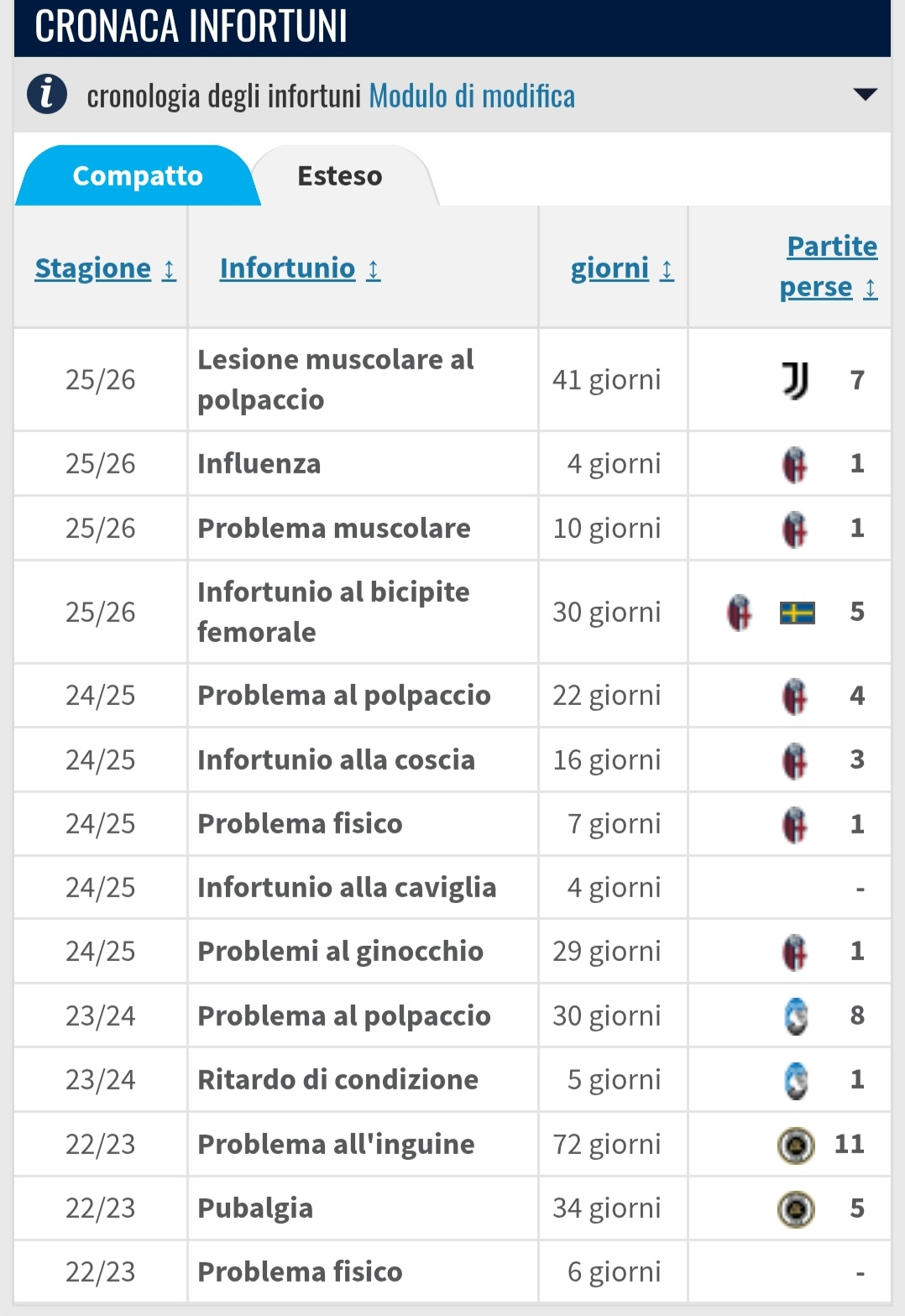Click the Atalanta crest in the 30 giorni polpaccio row
This screenshot has width=905, height=1316.
[796, 1016]
